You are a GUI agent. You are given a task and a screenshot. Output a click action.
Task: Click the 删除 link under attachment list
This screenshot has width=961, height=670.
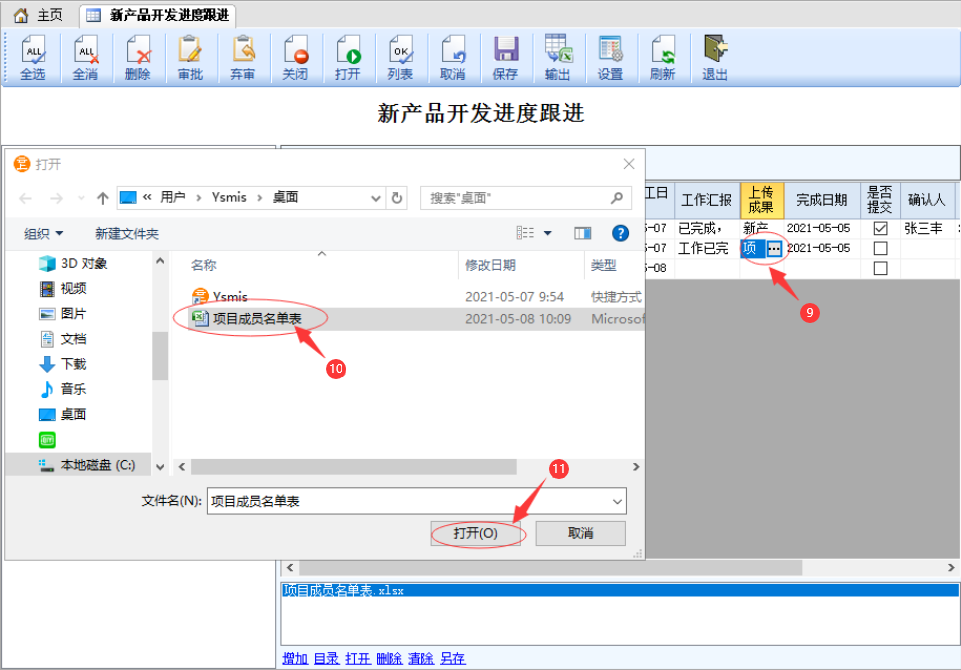pyautogui.click(x=389, y=658)
